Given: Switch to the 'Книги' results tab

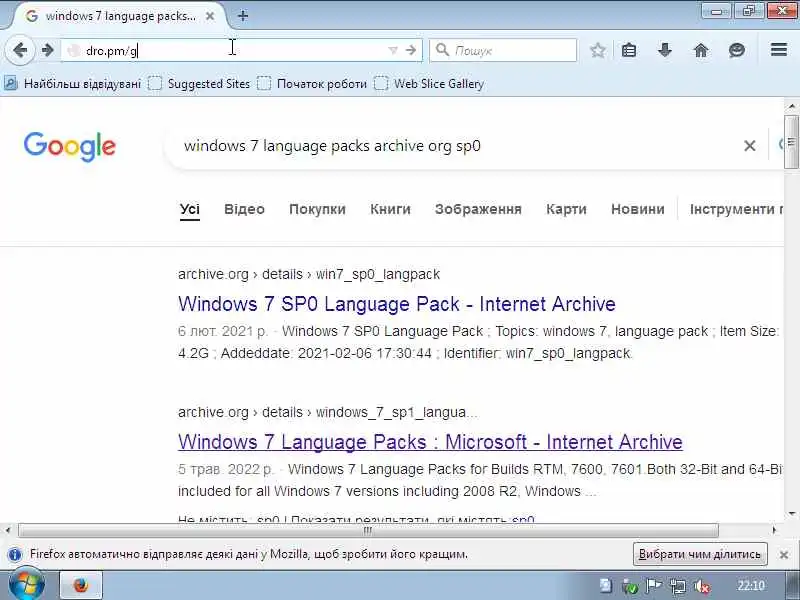Looking at the screenshot, I should pyautogui.click(x=390, y=209).
